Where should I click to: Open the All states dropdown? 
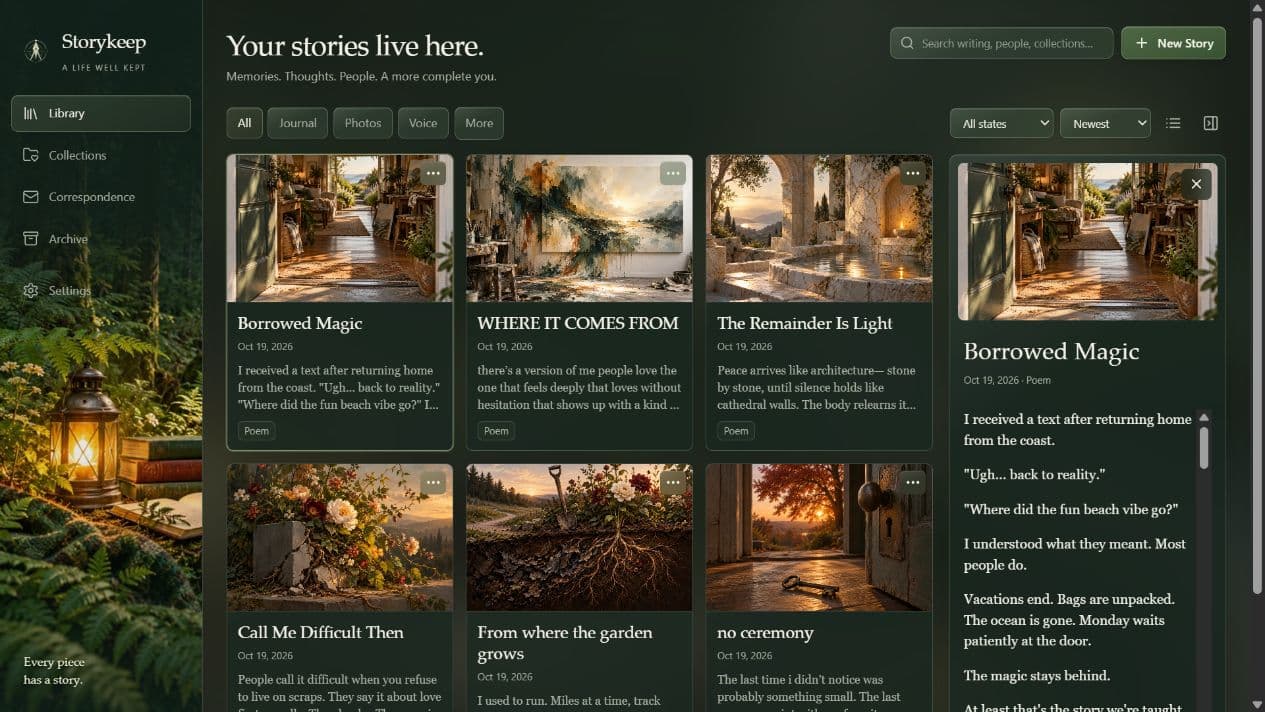[x=1001, y=123]
